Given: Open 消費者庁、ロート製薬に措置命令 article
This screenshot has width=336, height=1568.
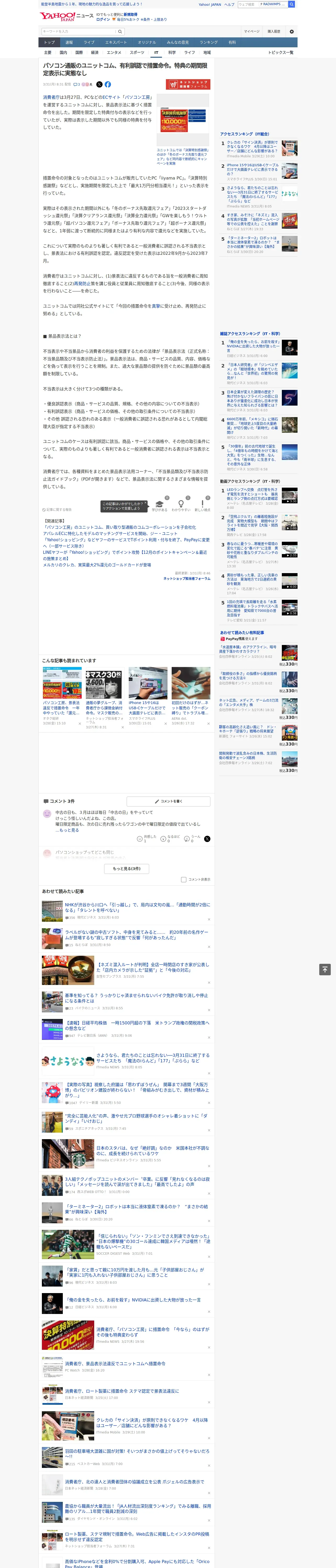Looking at the screenshot, I should tap(122, 1391).
